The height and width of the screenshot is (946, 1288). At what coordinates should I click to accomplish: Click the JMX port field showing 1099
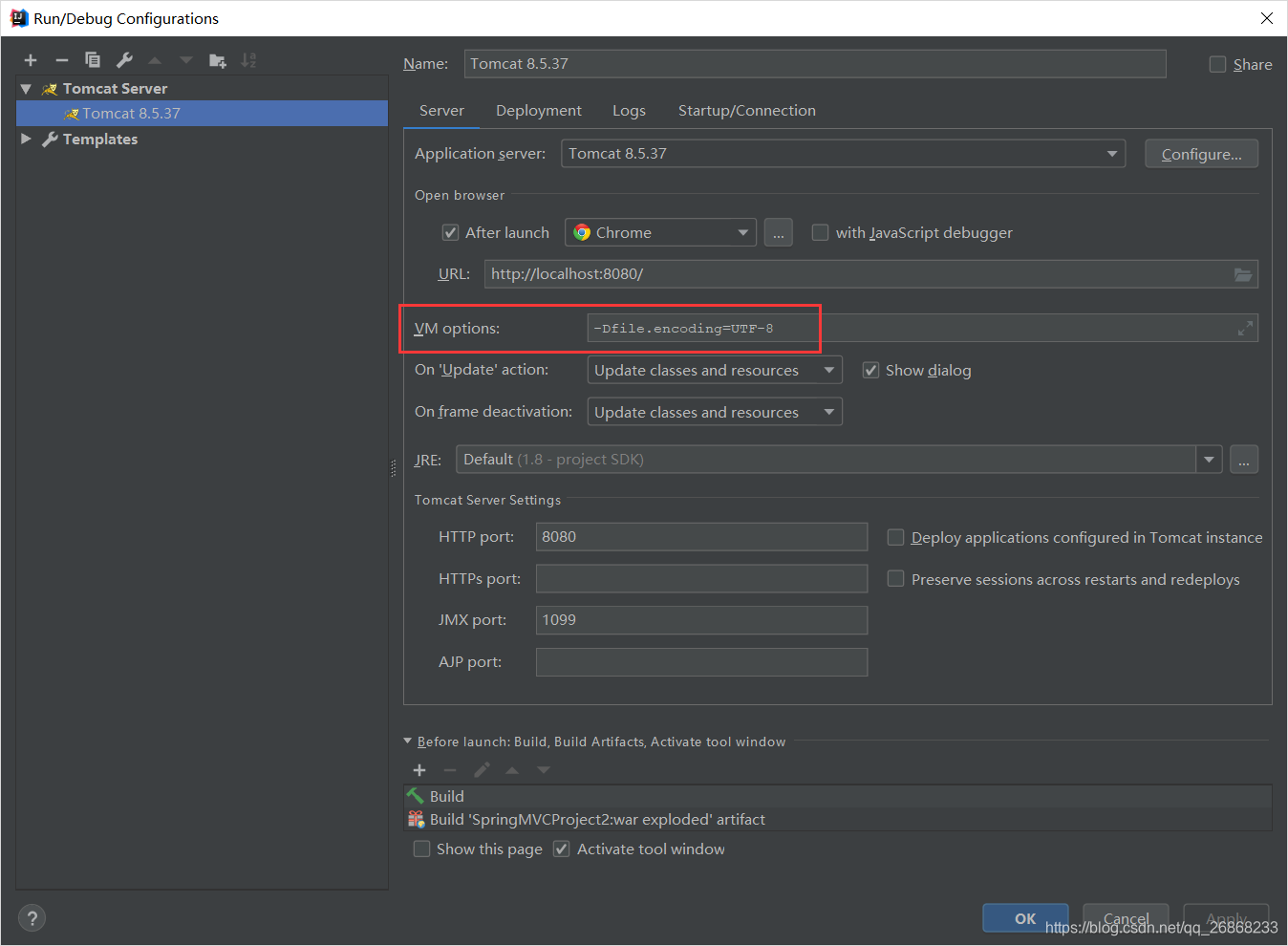tap(701, 620)
